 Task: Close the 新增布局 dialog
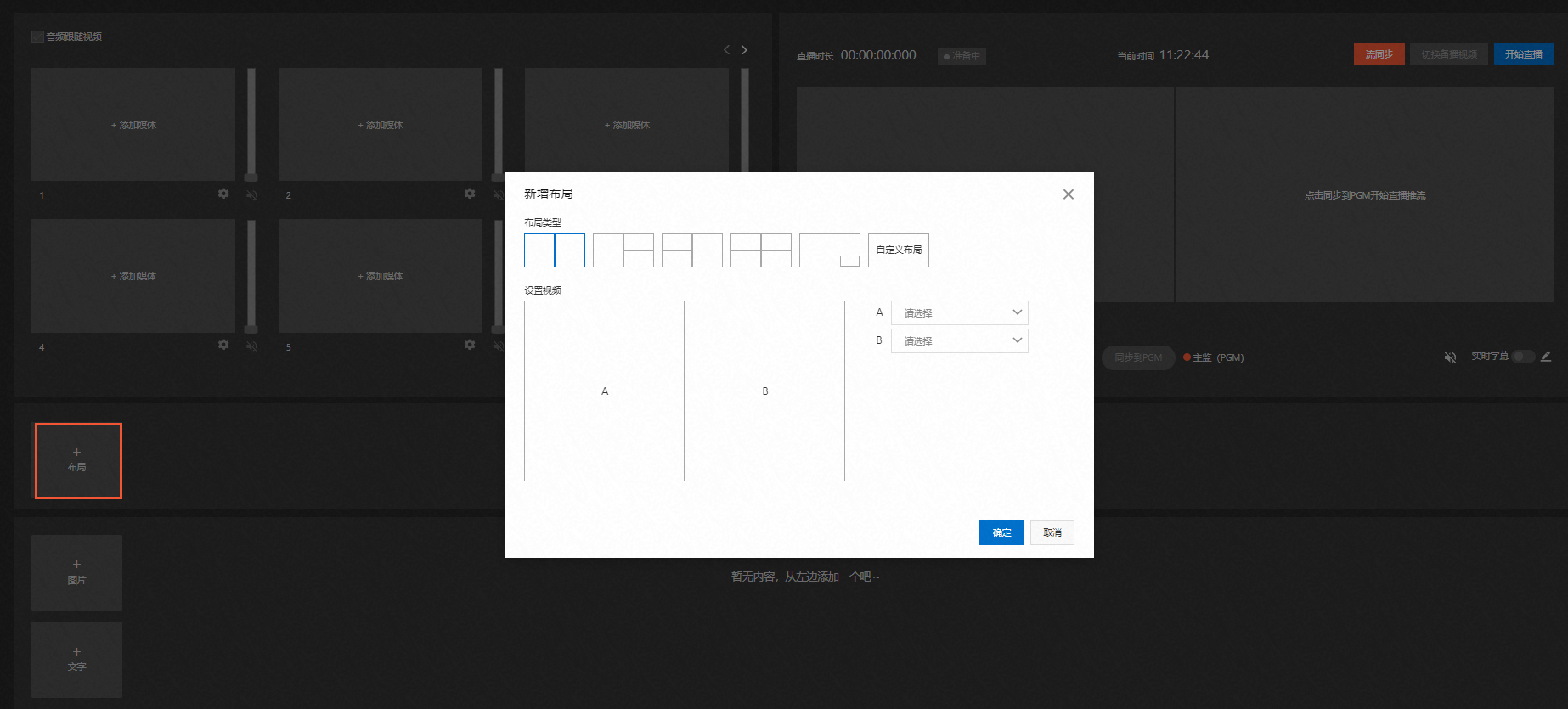click(x=1069, y=194)
